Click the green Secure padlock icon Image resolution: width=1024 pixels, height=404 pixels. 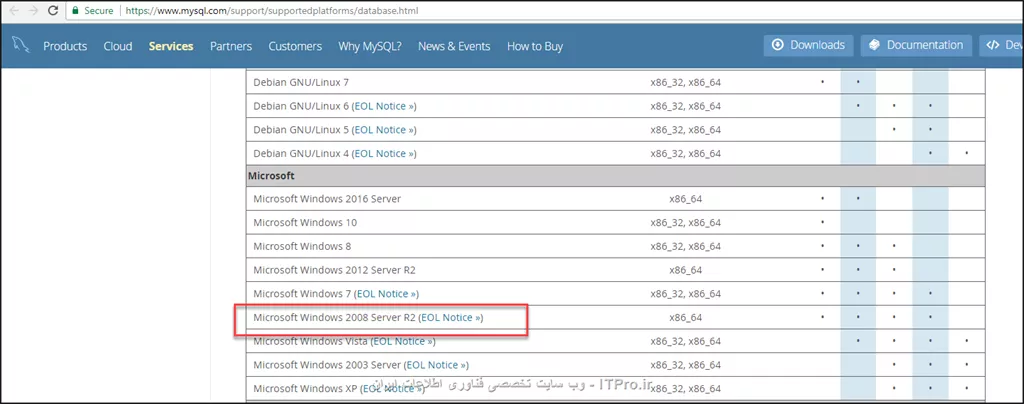76,11
